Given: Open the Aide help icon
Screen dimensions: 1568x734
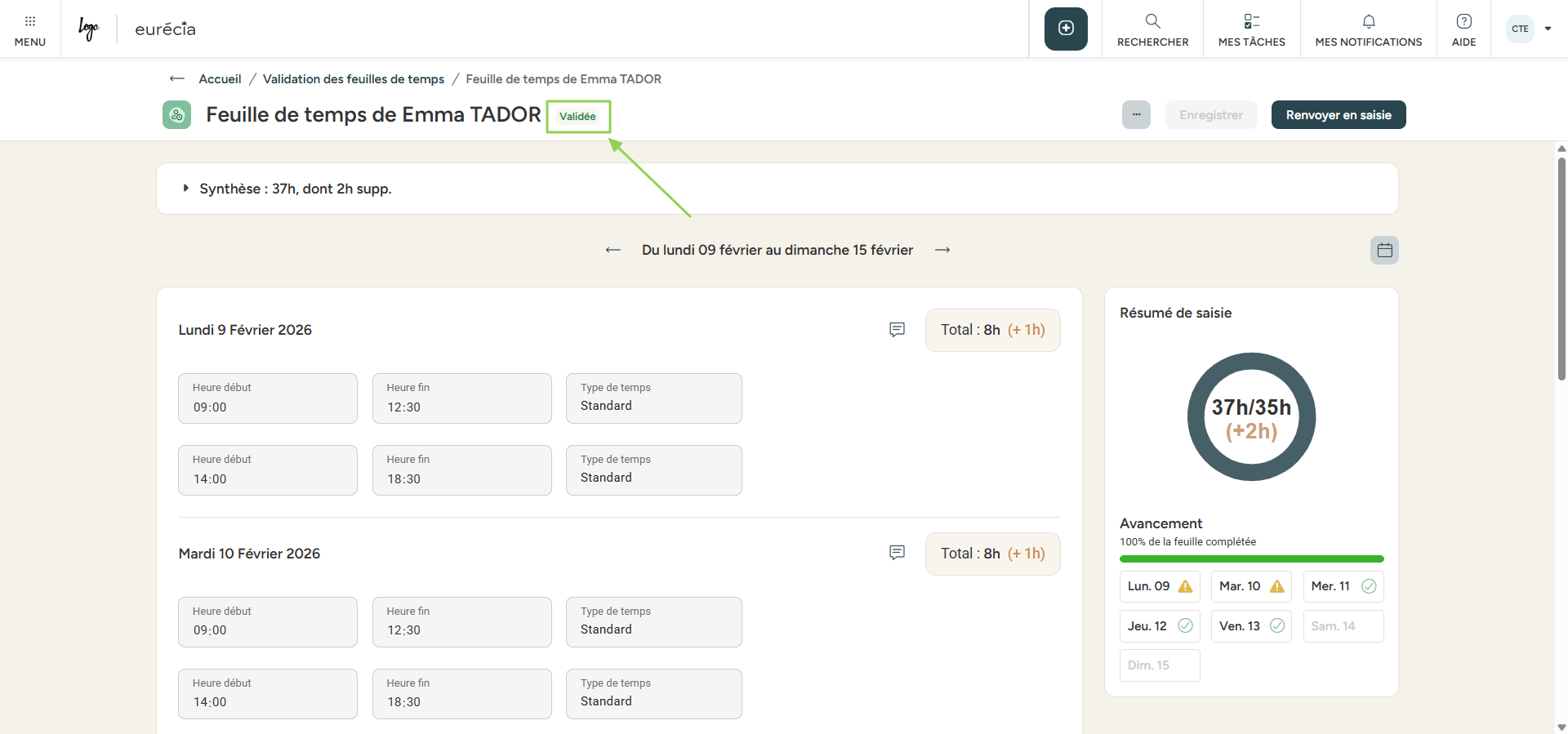Looking at the screenshot, I should [x=1463, y=29].
